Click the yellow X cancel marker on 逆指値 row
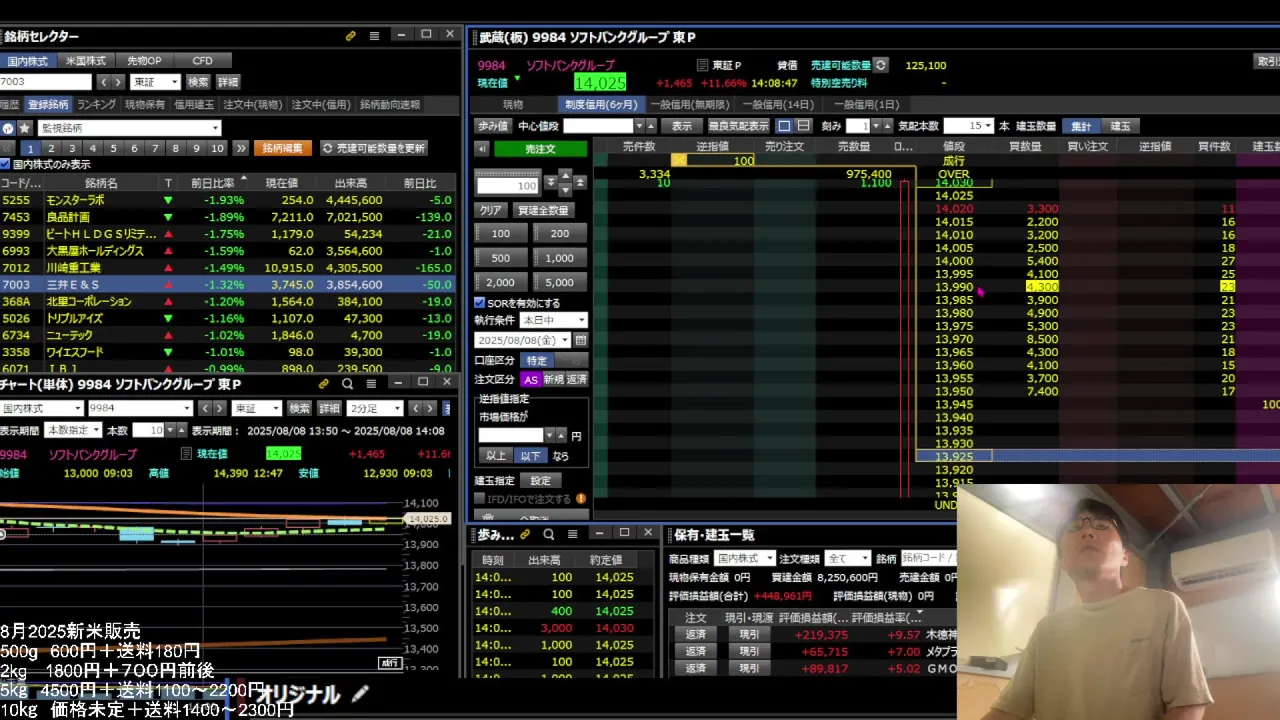Image resolution: width=1280 pixels, height=720 pixels. [679, 160]
